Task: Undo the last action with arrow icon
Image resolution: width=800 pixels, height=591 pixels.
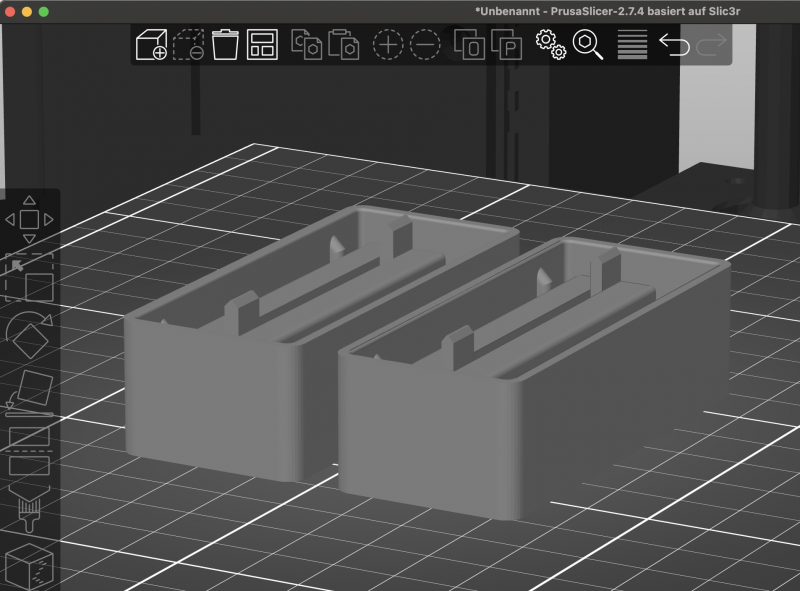Action: coord(675,45)
